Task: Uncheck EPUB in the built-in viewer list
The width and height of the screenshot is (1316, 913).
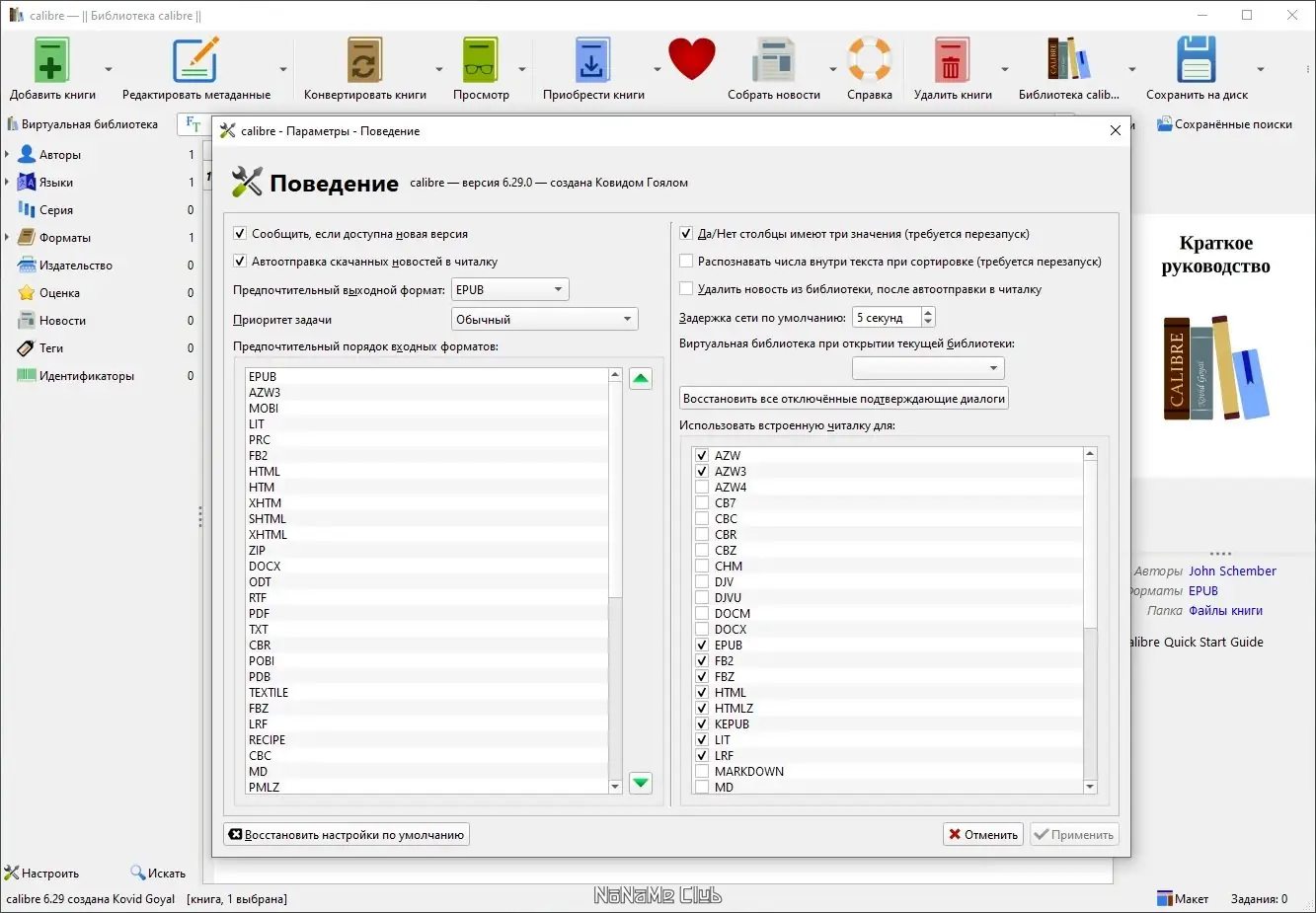Action: (x=702, y=646)
